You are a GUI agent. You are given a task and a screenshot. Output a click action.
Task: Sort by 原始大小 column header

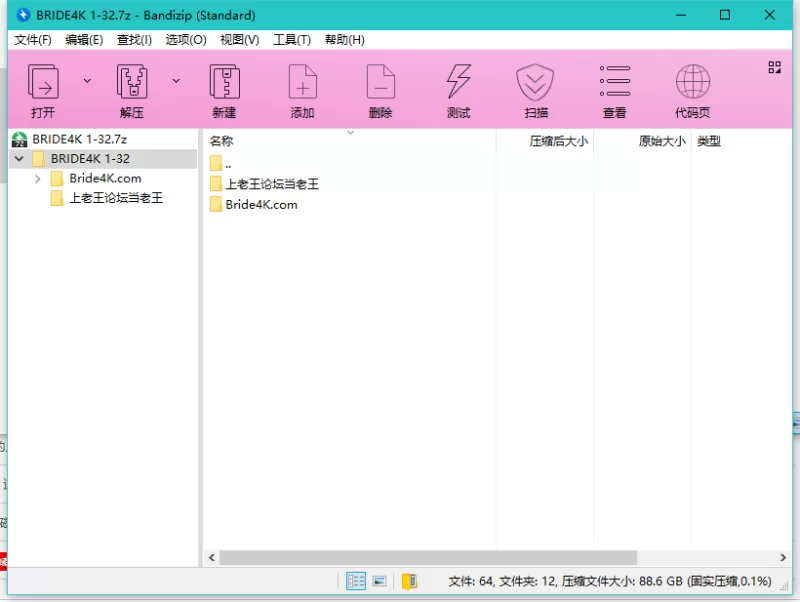point(662,141)
